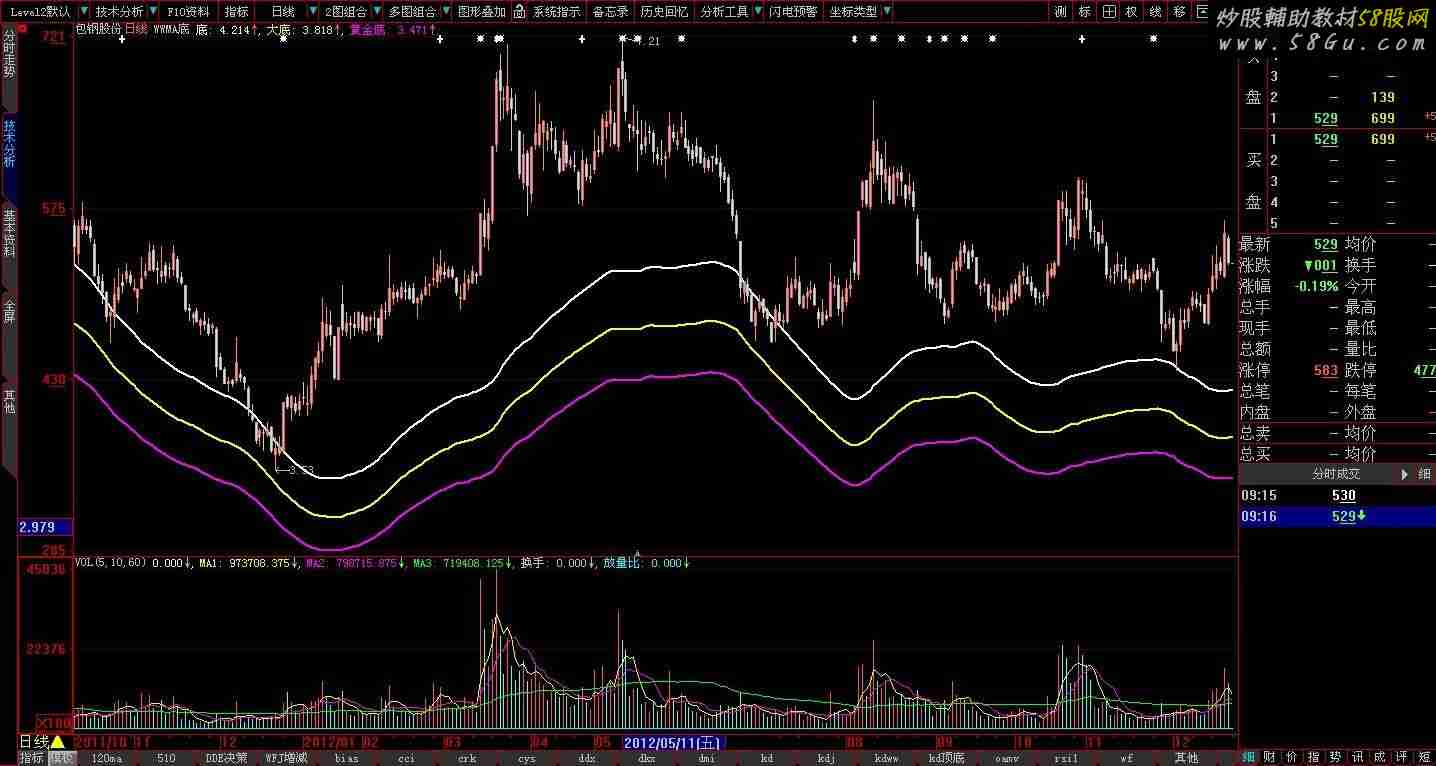Screen dimensions: 1436x766
Task: Click the 细 icon at bottom right
Action: [x=1249, y=757]
